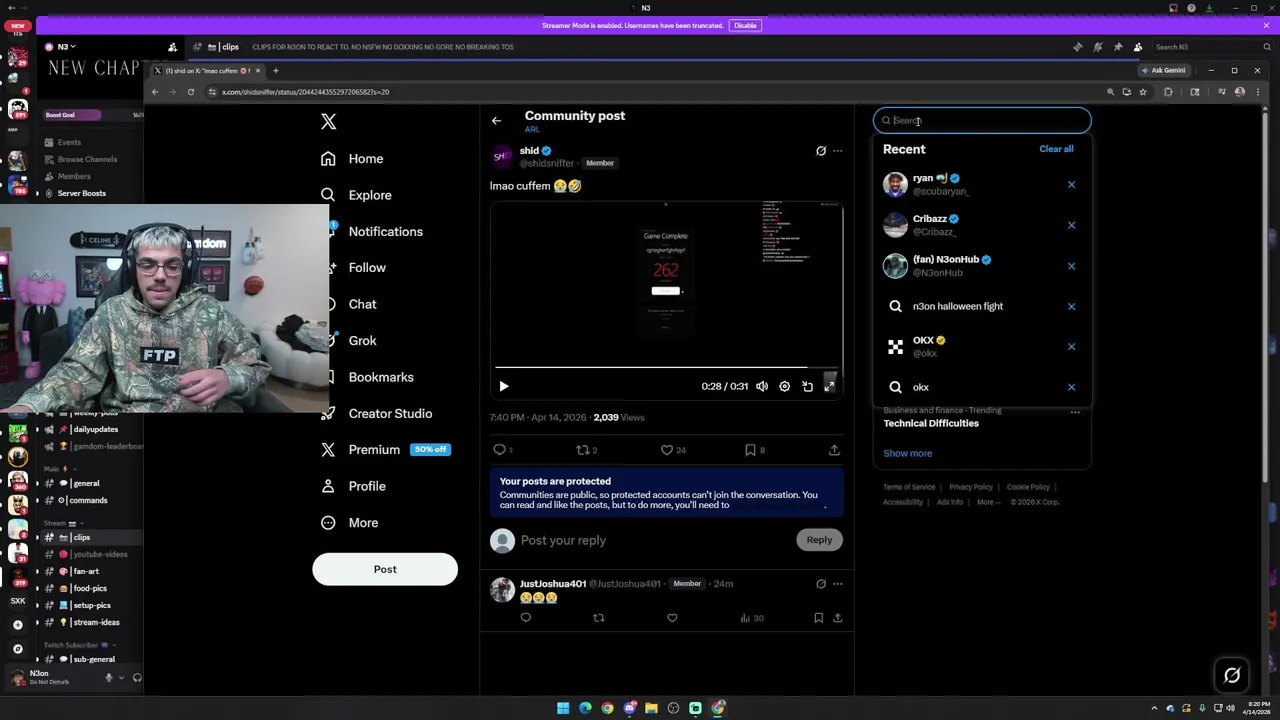Enter fullscreen on the video player
The image size is (1280, 720).
point(829,386)
